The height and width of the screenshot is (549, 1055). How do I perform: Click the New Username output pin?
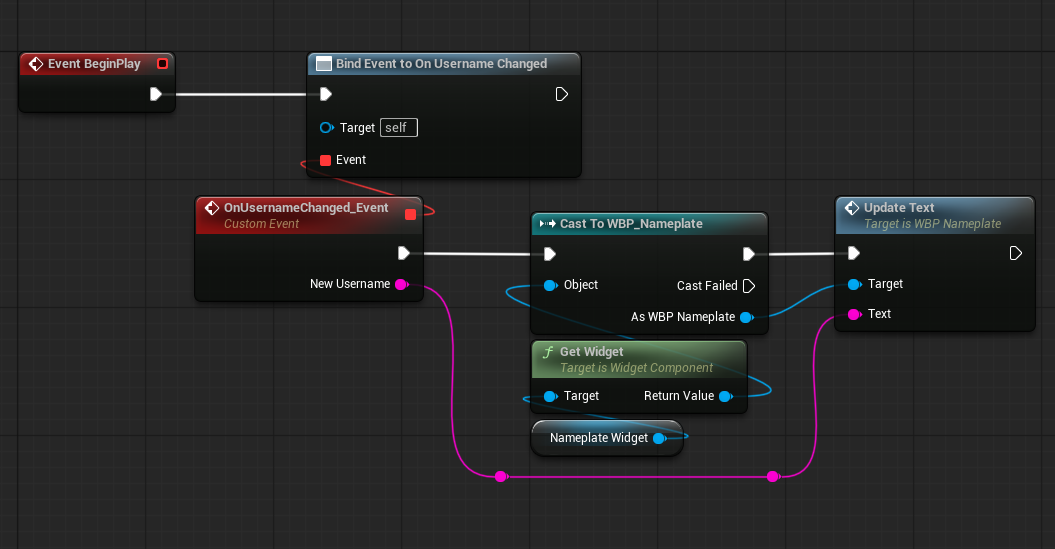click(x=401, y=284)
